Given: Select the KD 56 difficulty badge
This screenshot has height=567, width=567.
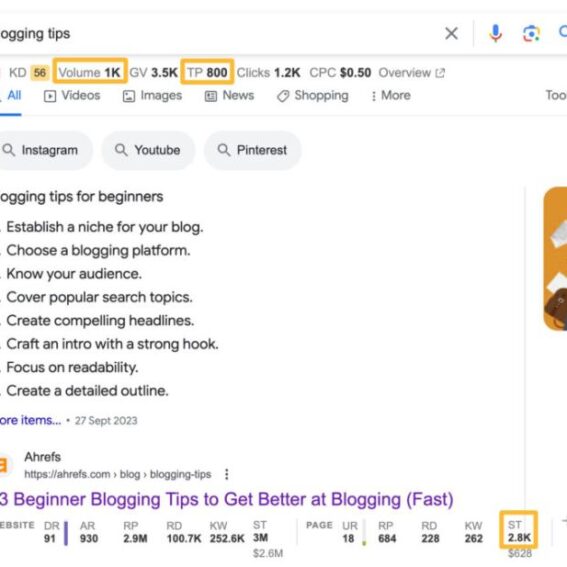Looking at the screenshot, I should 29,73.
